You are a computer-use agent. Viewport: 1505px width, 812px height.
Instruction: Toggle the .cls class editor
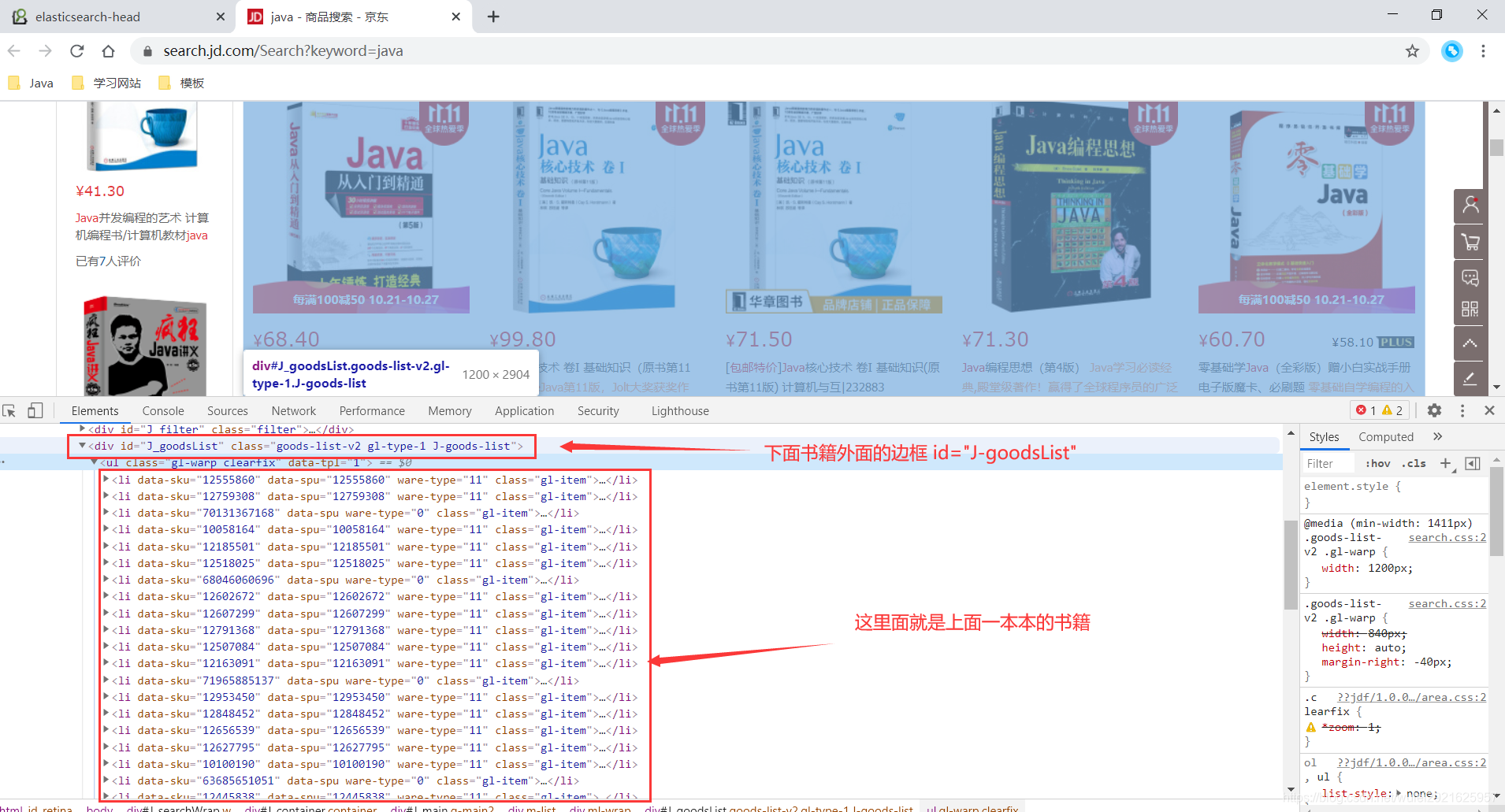(x=1414, y=464)
